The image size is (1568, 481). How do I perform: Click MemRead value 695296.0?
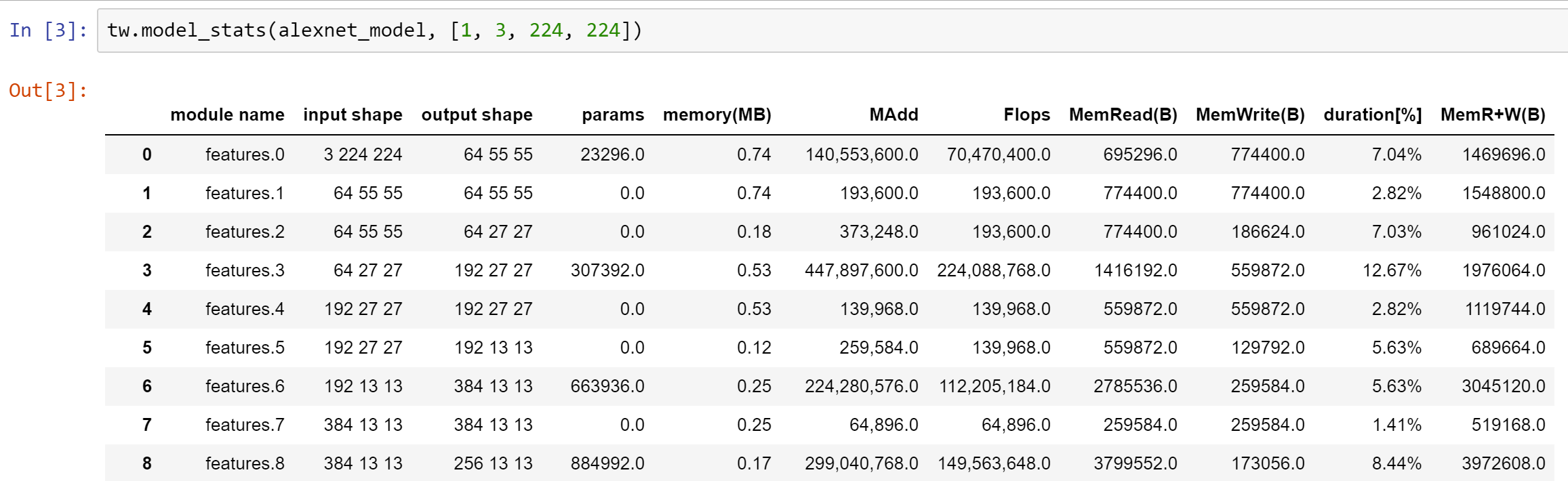click(1140, 154)
